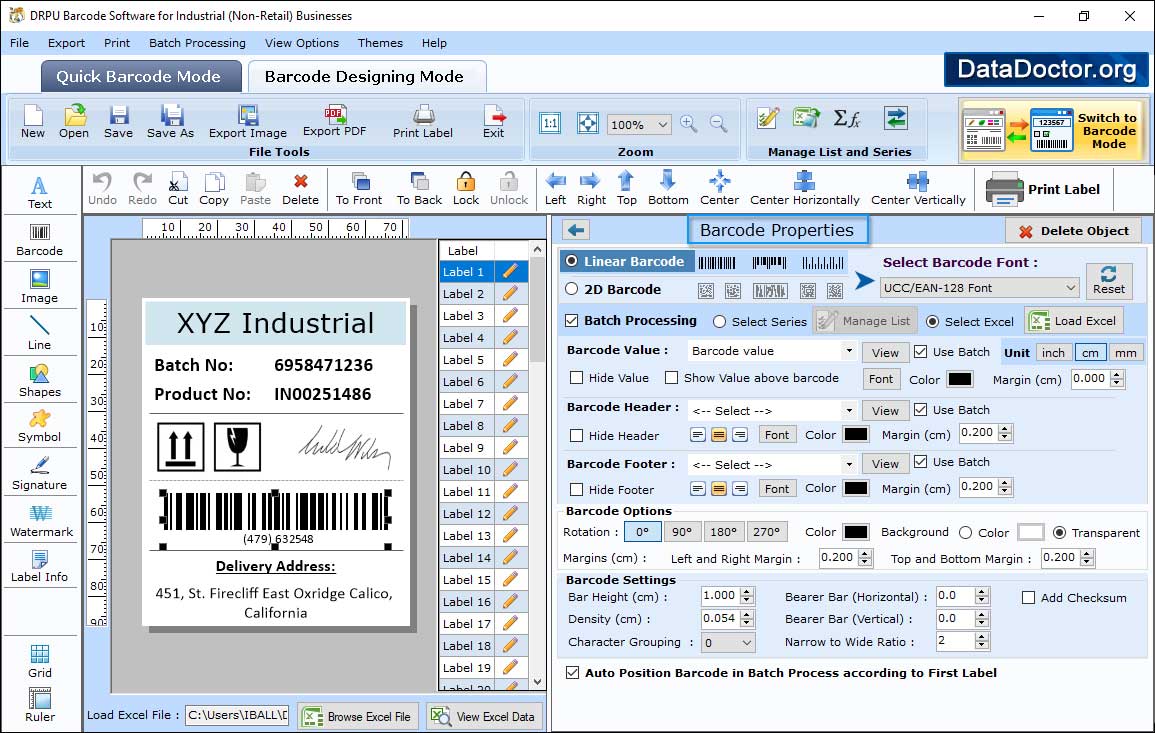The height and width of the screenshot is (733, 1155).
Task: Click Center Horizontally alignment
Action: tap(804, 189)
